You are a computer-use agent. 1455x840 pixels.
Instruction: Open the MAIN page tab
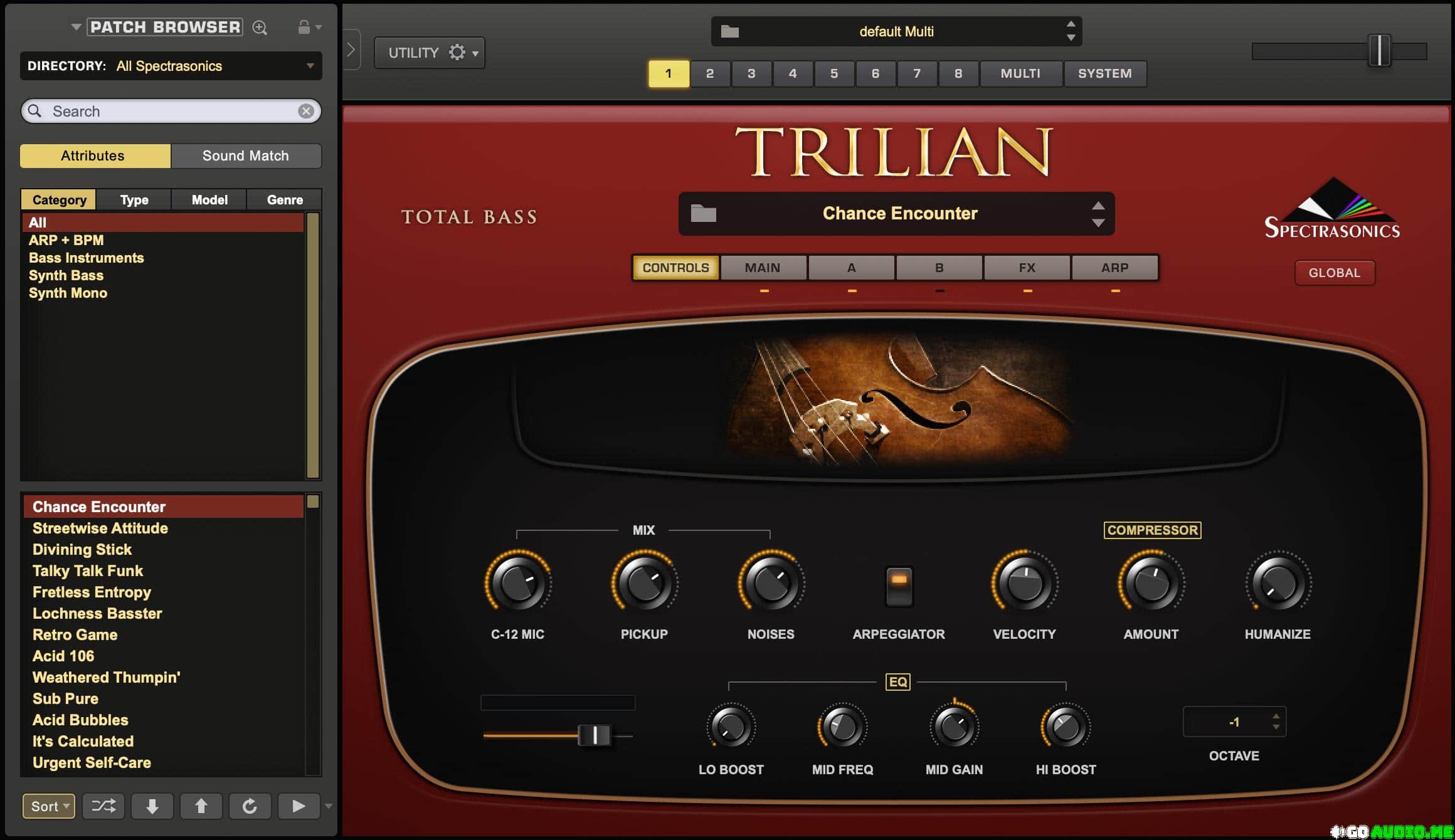pyautogui.click(x=763, y=268)
